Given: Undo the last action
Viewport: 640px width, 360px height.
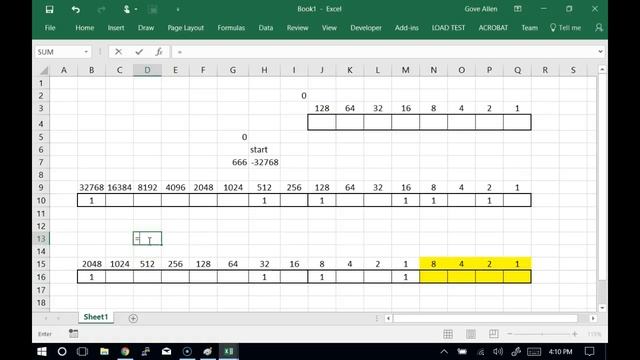Looking at the screenshot, I should (76, 9).
